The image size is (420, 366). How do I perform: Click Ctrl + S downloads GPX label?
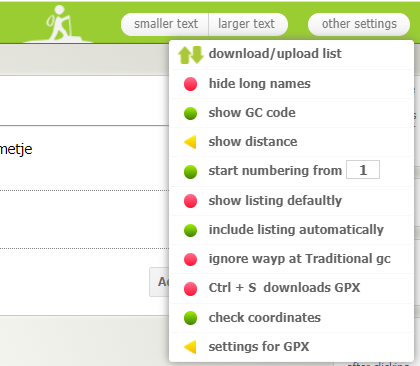pos(284,288)
